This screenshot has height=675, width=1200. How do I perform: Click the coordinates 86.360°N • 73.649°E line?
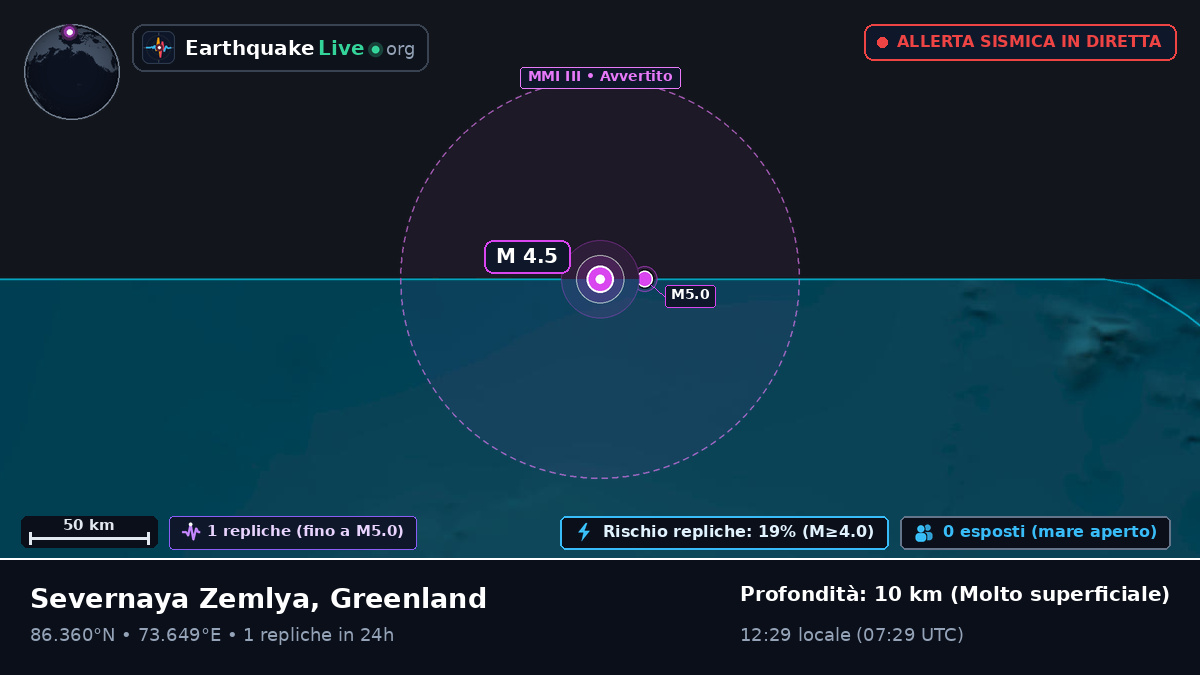point(212,635)
